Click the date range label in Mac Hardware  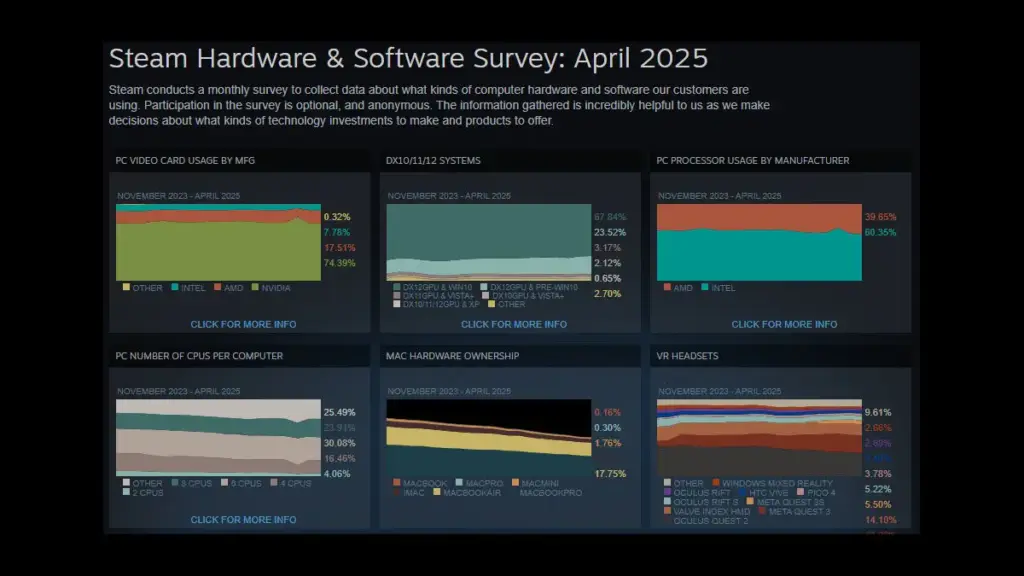coord(449,391)
